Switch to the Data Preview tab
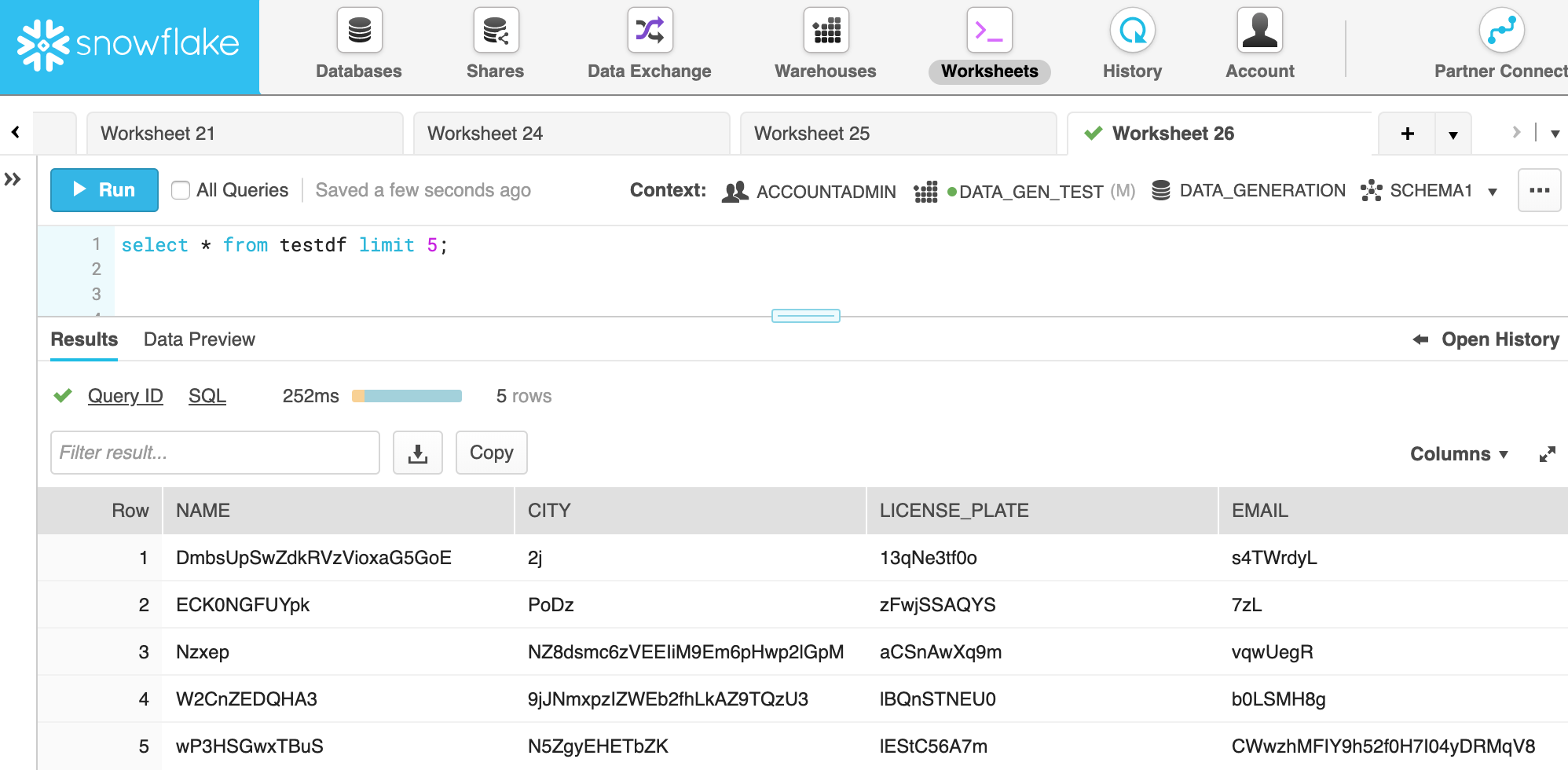 (x=199, y=339)
